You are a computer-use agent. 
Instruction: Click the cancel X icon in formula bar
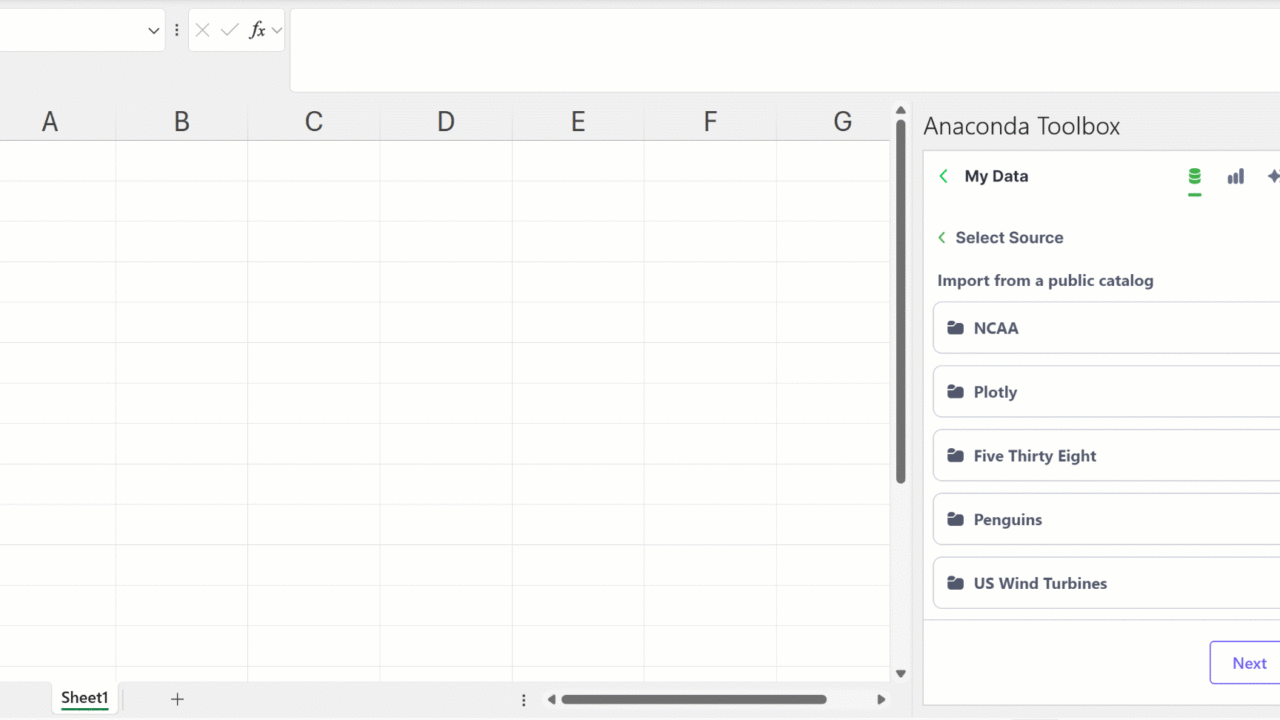[203, 31]
